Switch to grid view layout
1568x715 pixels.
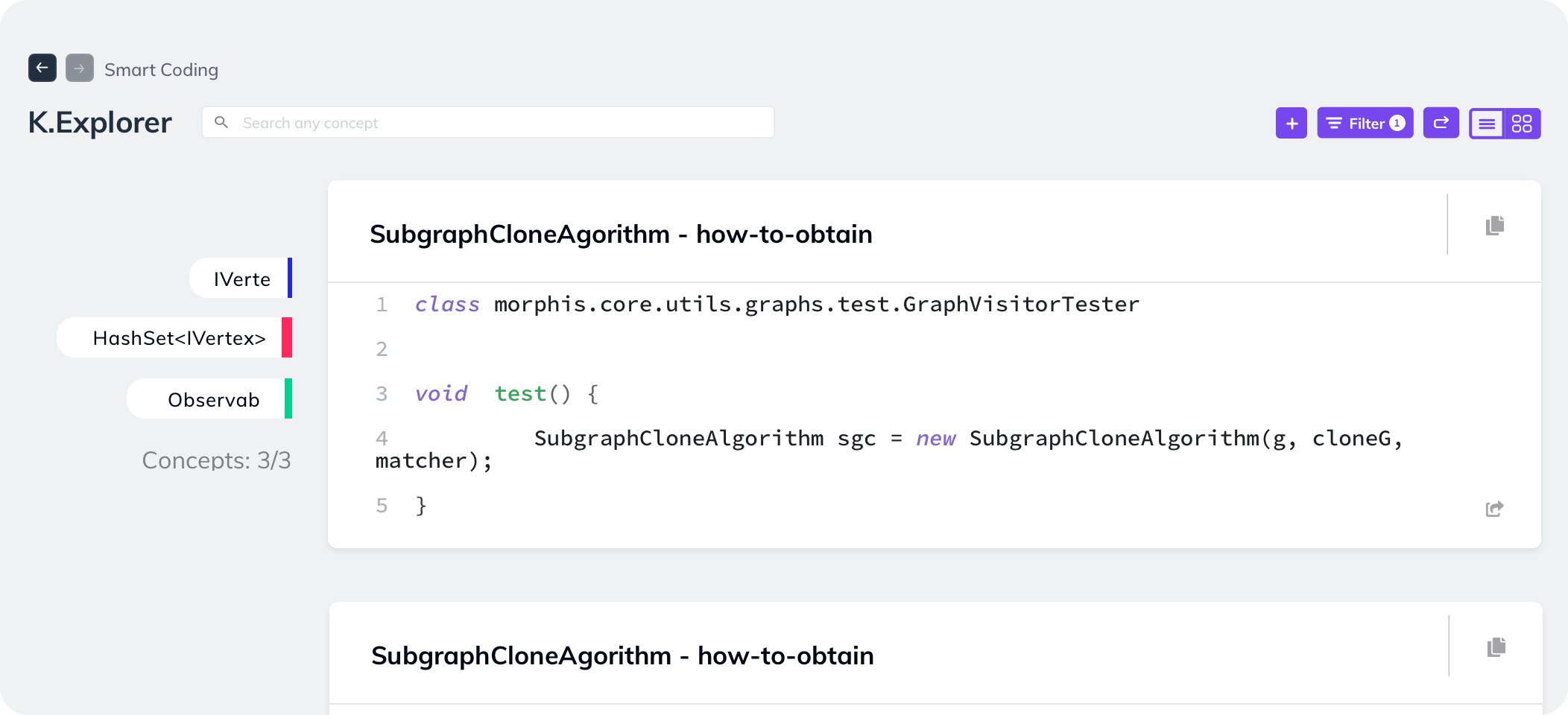pyautogui.click(x=1522, y=124)
